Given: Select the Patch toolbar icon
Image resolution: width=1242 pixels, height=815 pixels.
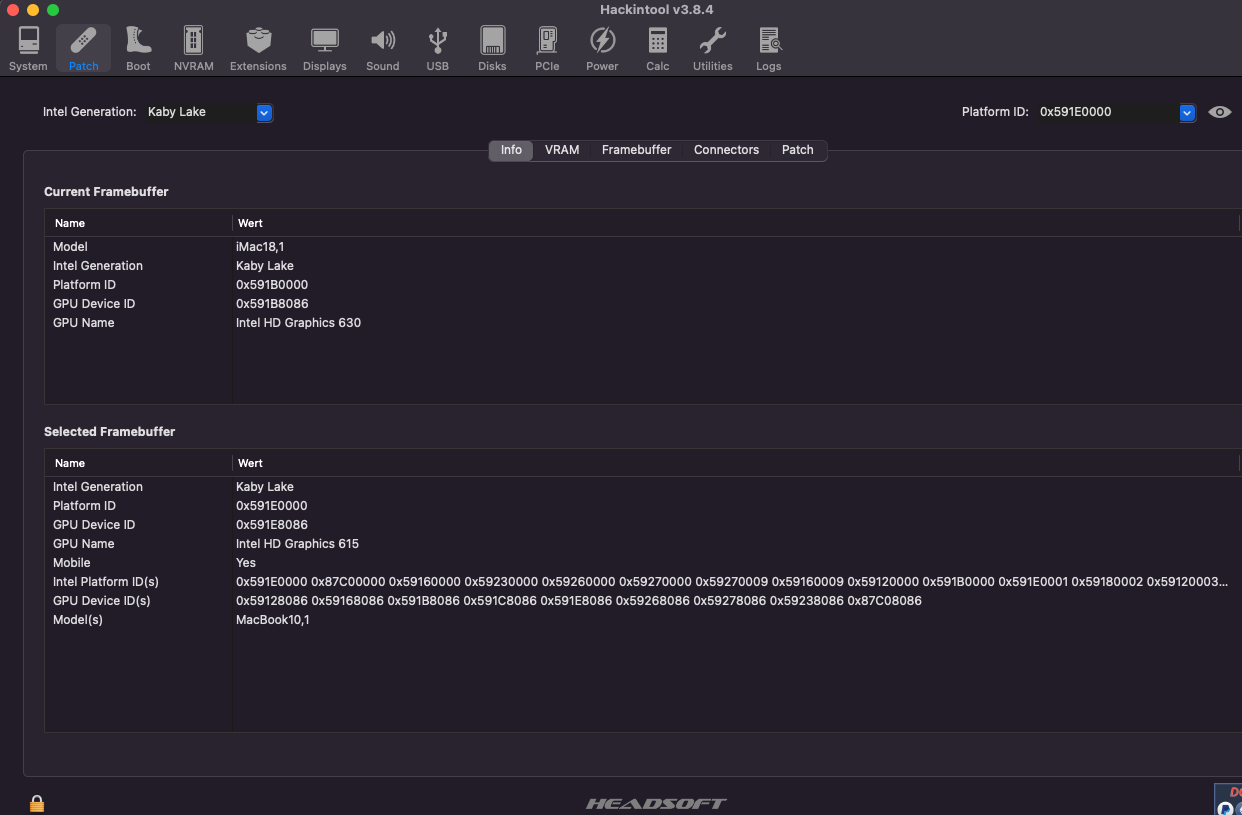Looking at the screenshot, I should 84,49.
